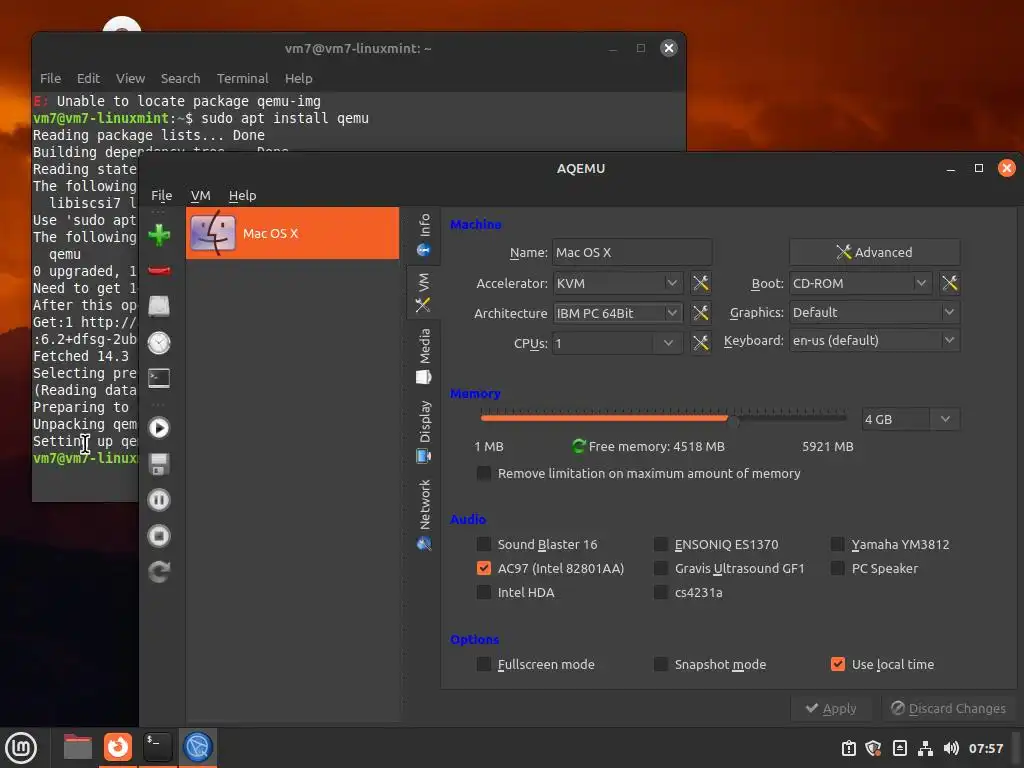Enable ENSONIQ ES1370 audio card
Screen dimensions: 1024x768
(x=661, y=544)
